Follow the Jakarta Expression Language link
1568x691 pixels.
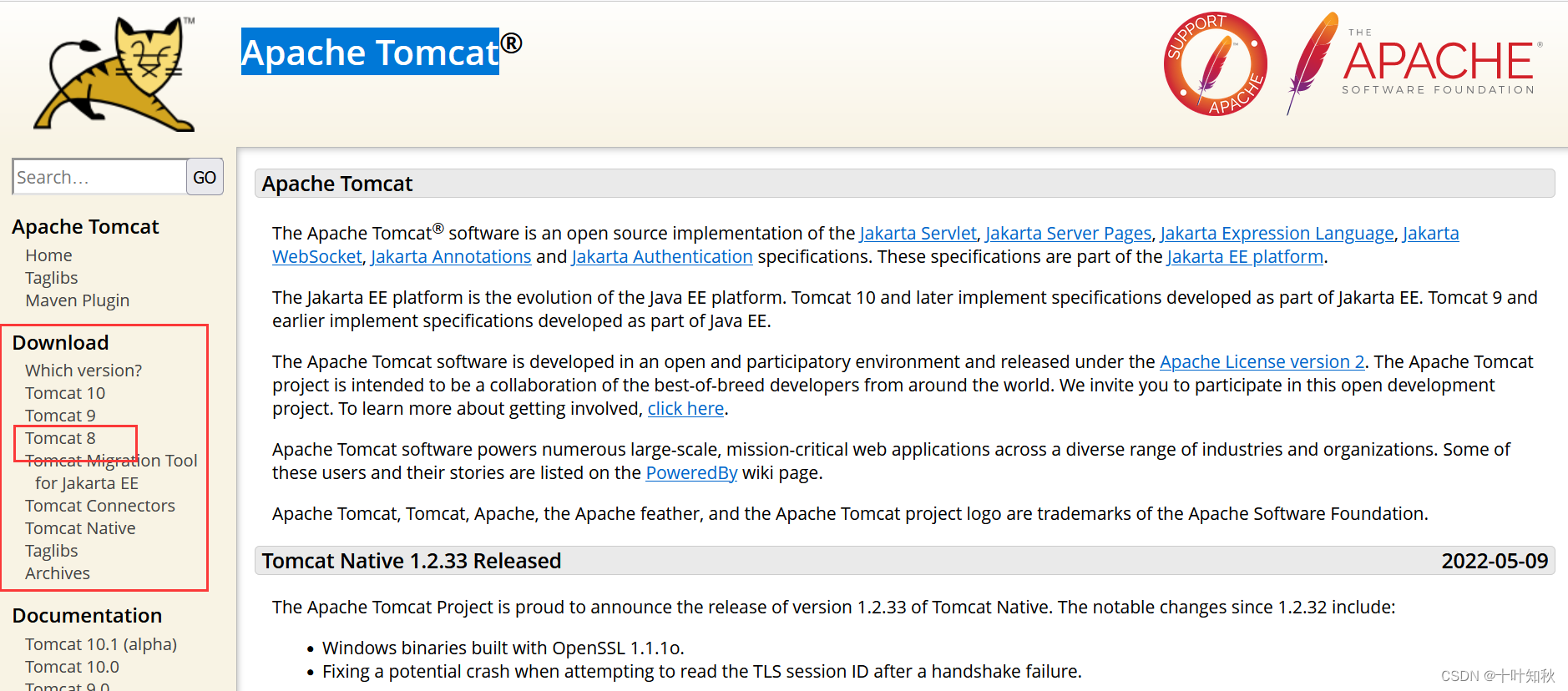pyautogui.click(x=1277, y=234)
